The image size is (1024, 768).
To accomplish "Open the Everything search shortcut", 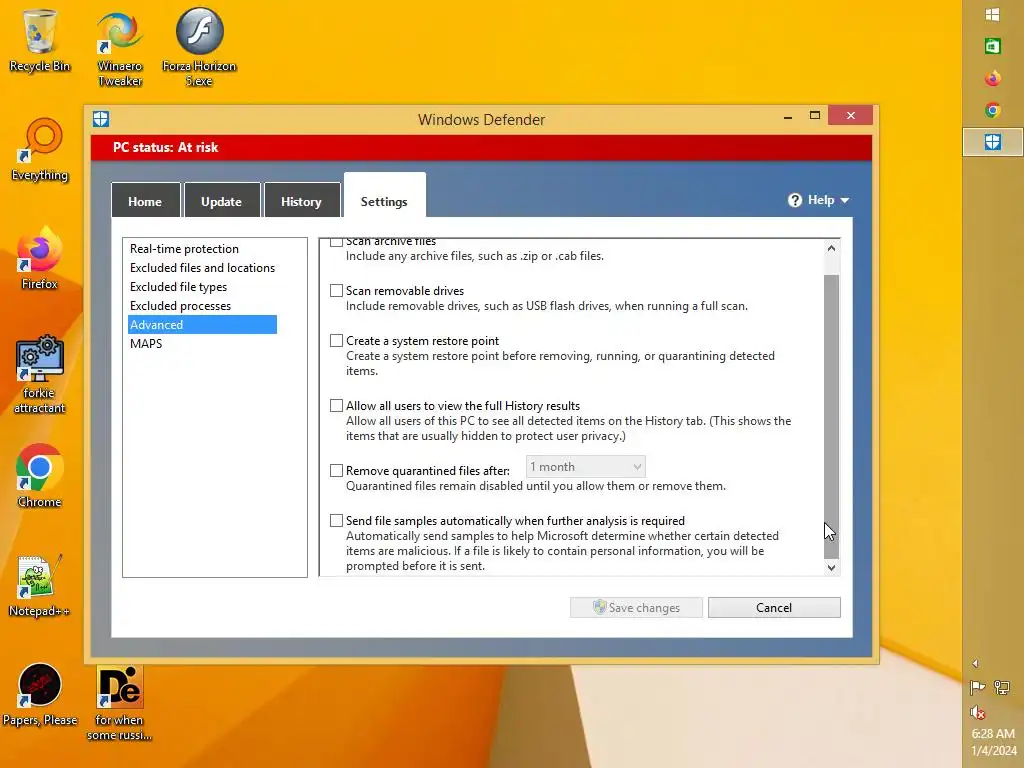I will tap(40, 150).
